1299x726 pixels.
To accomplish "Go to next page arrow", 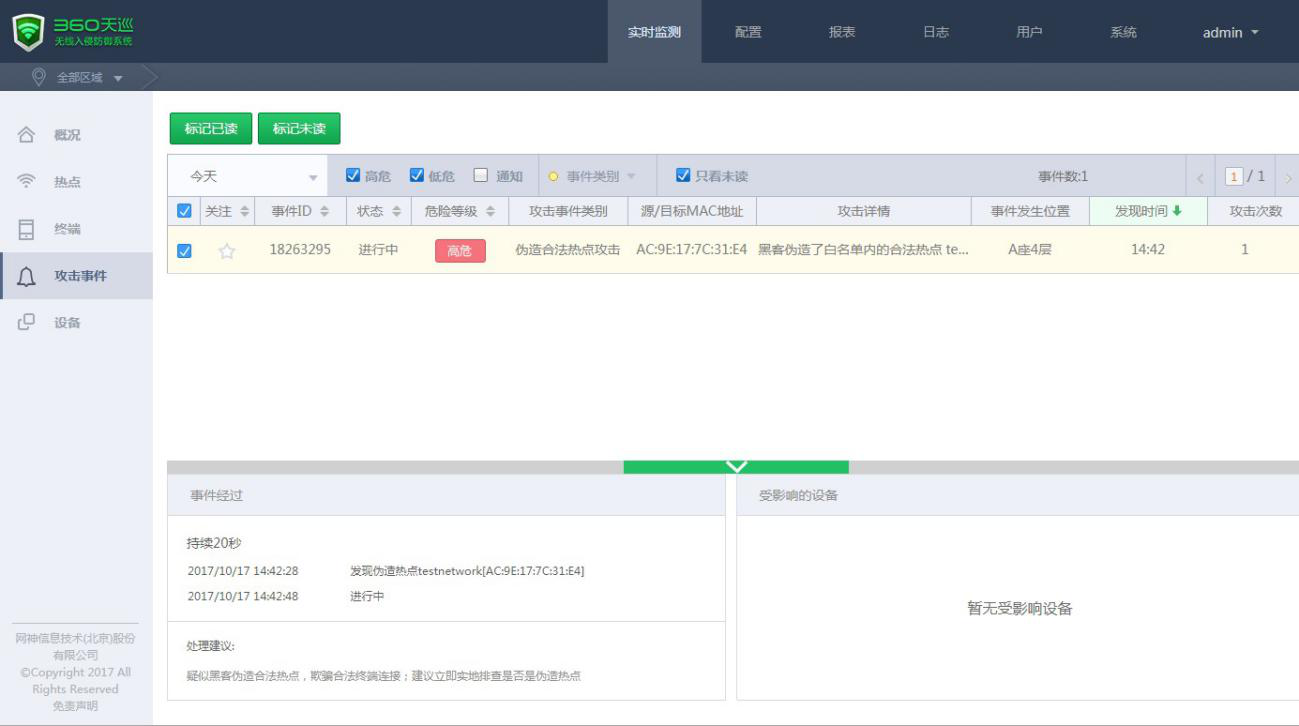I will [x=1288, y=178].
